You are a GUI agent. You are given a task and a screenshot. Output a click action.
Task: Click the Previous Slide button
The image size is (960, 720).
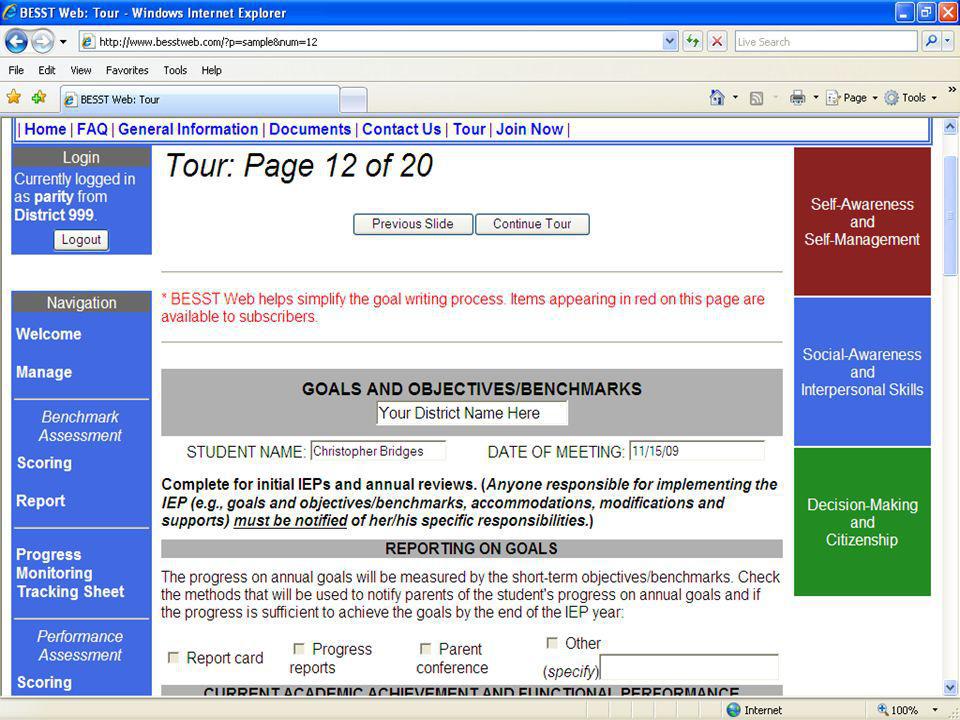(x=413, y=224)
